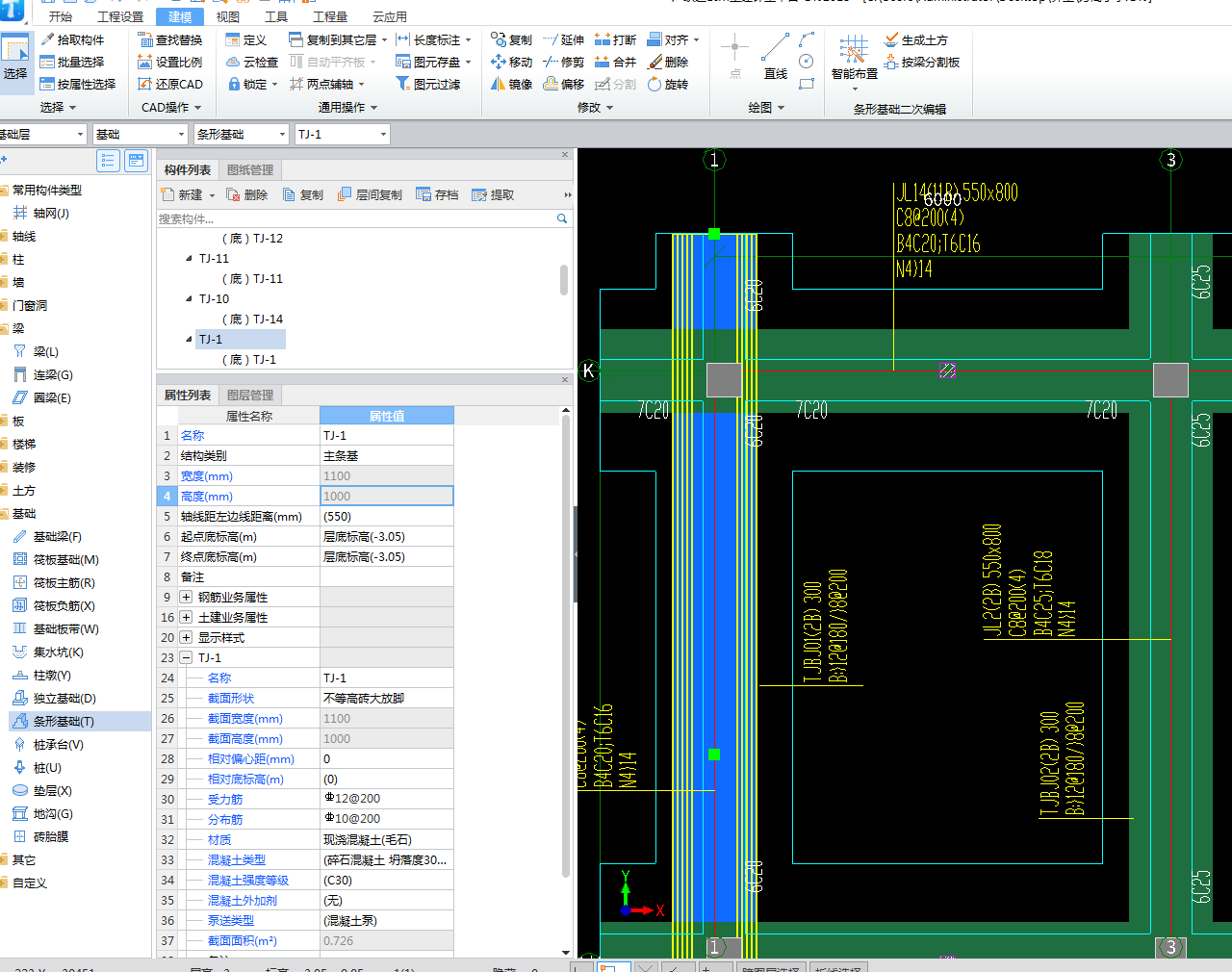
Task: Open the 云检查 cloud check tool
Action: (252, 62)
